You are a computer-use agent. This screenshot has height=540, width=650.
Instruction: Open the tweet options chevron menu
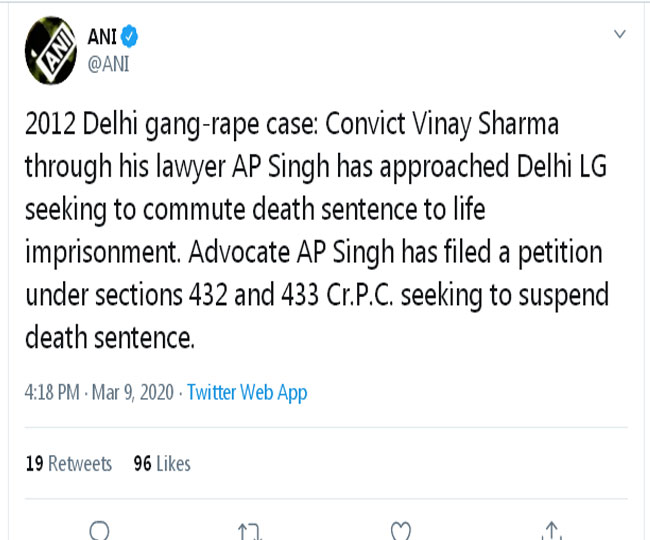(620, 35)
